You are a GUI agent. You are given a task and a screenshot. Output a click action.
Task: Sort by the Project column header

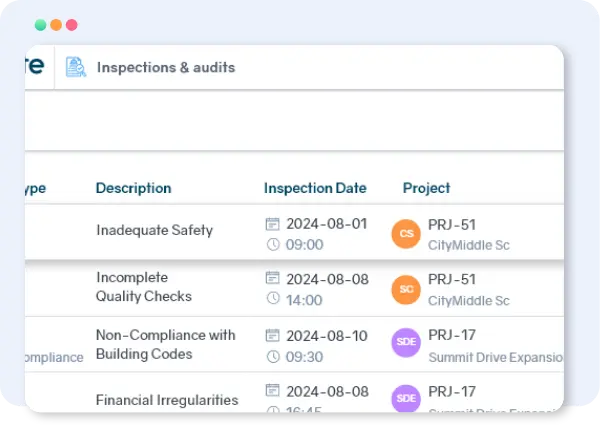426,188
